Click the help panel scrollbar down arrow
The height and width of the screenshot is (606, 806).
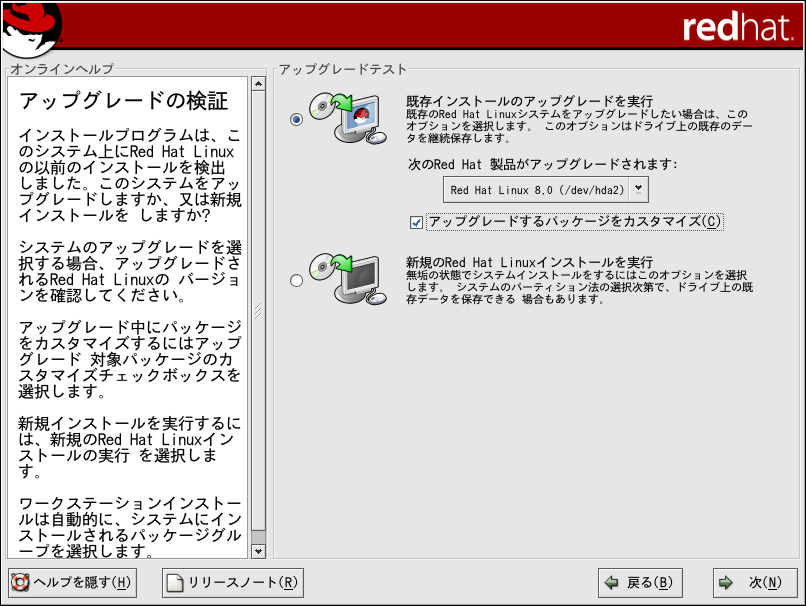(258, 551)
